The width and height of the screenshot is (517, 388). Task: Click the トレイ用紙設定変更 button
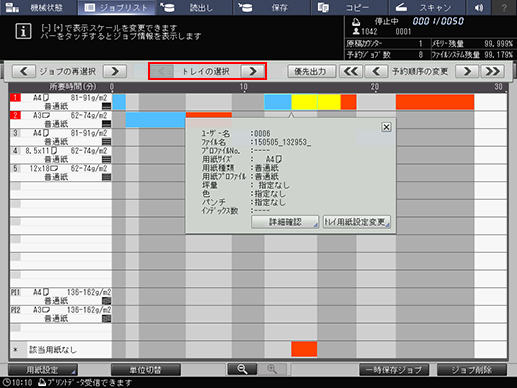[357, 222]
